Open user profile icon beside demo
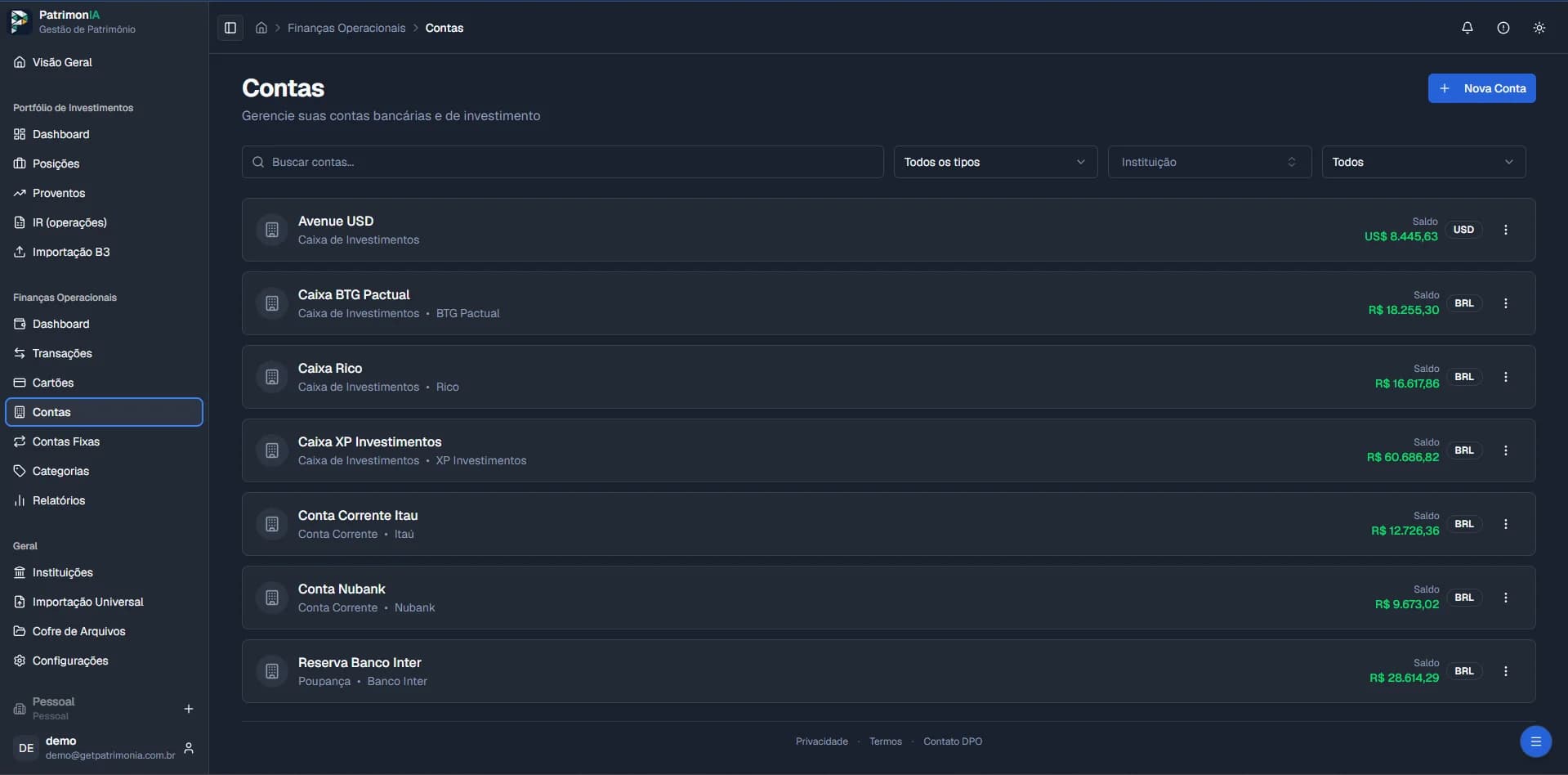1568x775 pixels. click(189, 748)
